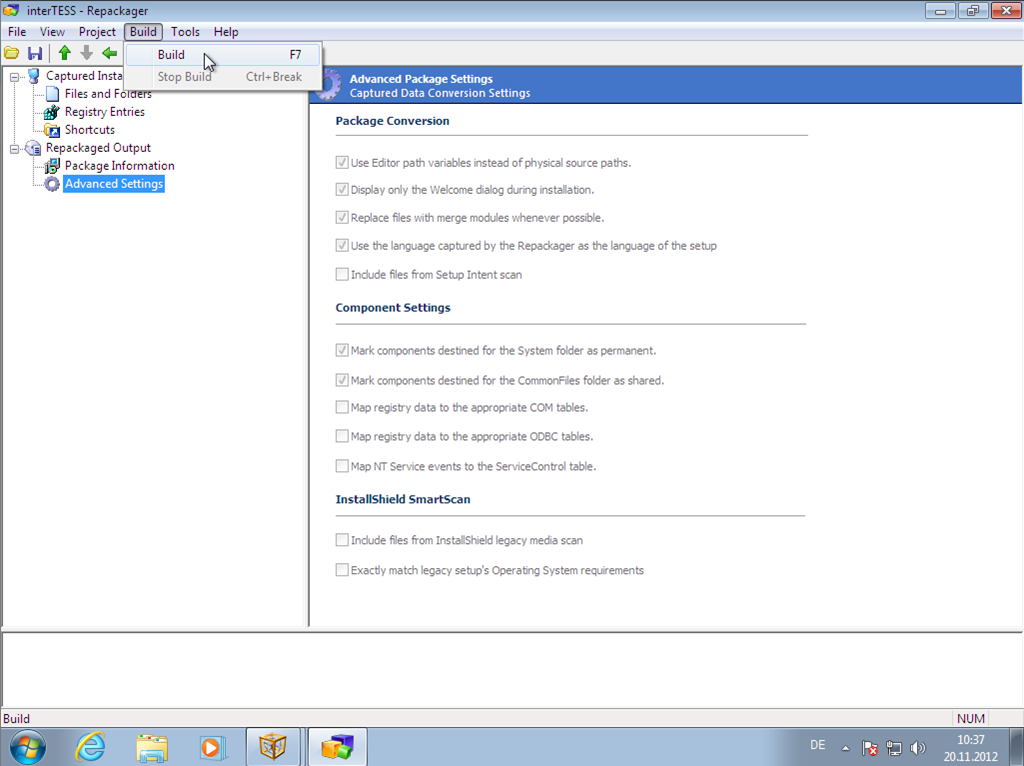Enable Include files from Setup Intent scan

pyautogui.click(x=342, y=274)
